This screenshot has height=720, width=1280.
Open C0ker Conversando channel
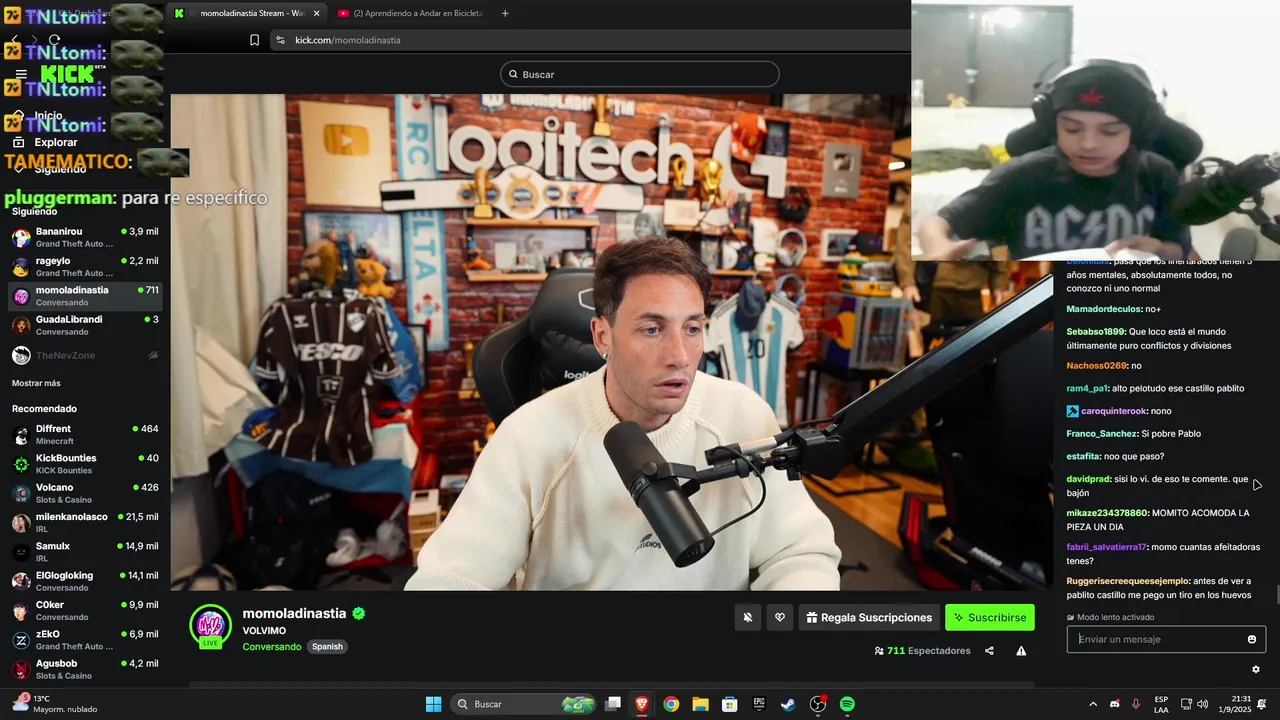(x=85, y=610)
